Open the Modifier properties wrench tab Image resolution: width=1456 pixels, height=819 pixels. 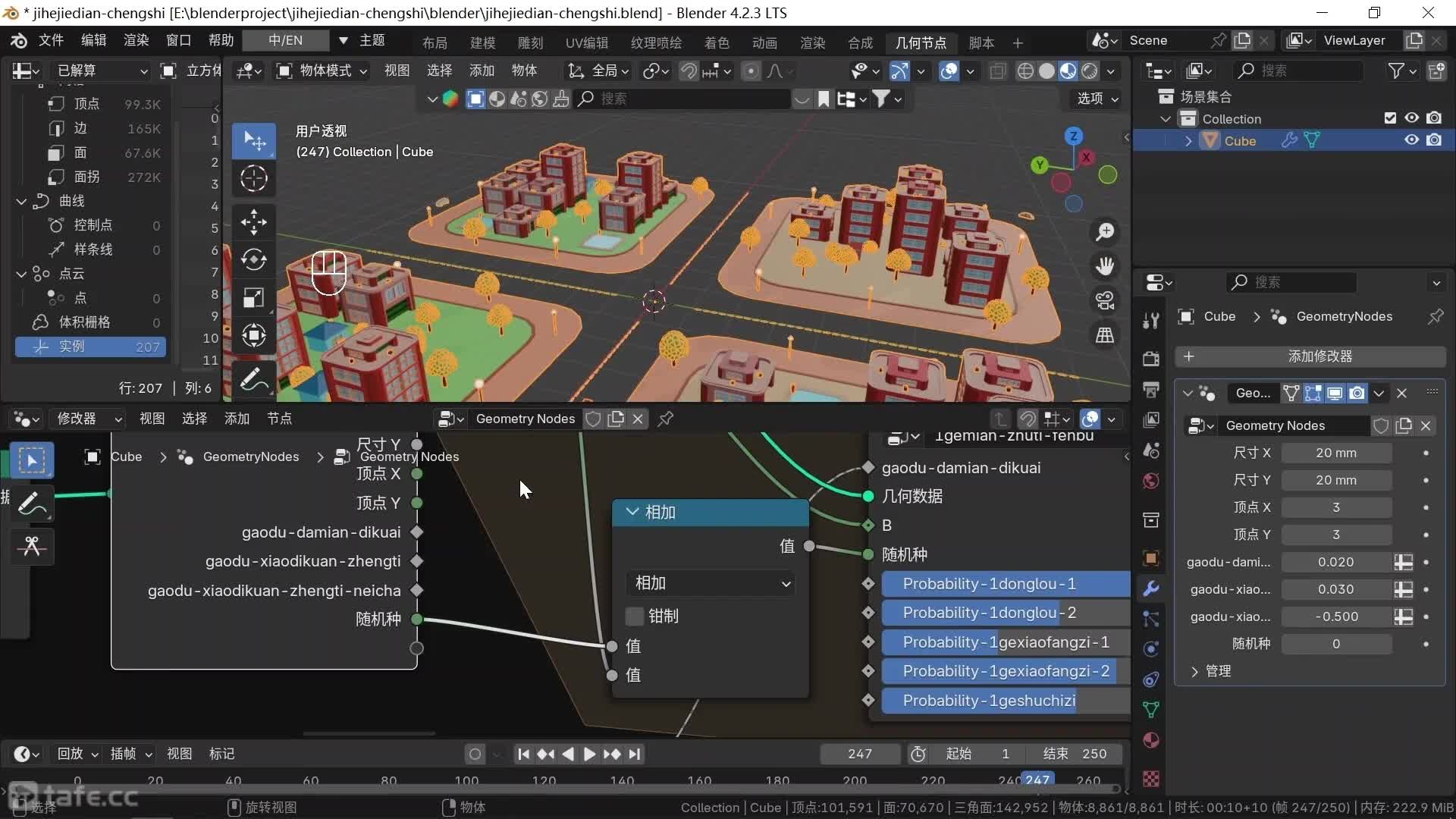point(1150,588)
